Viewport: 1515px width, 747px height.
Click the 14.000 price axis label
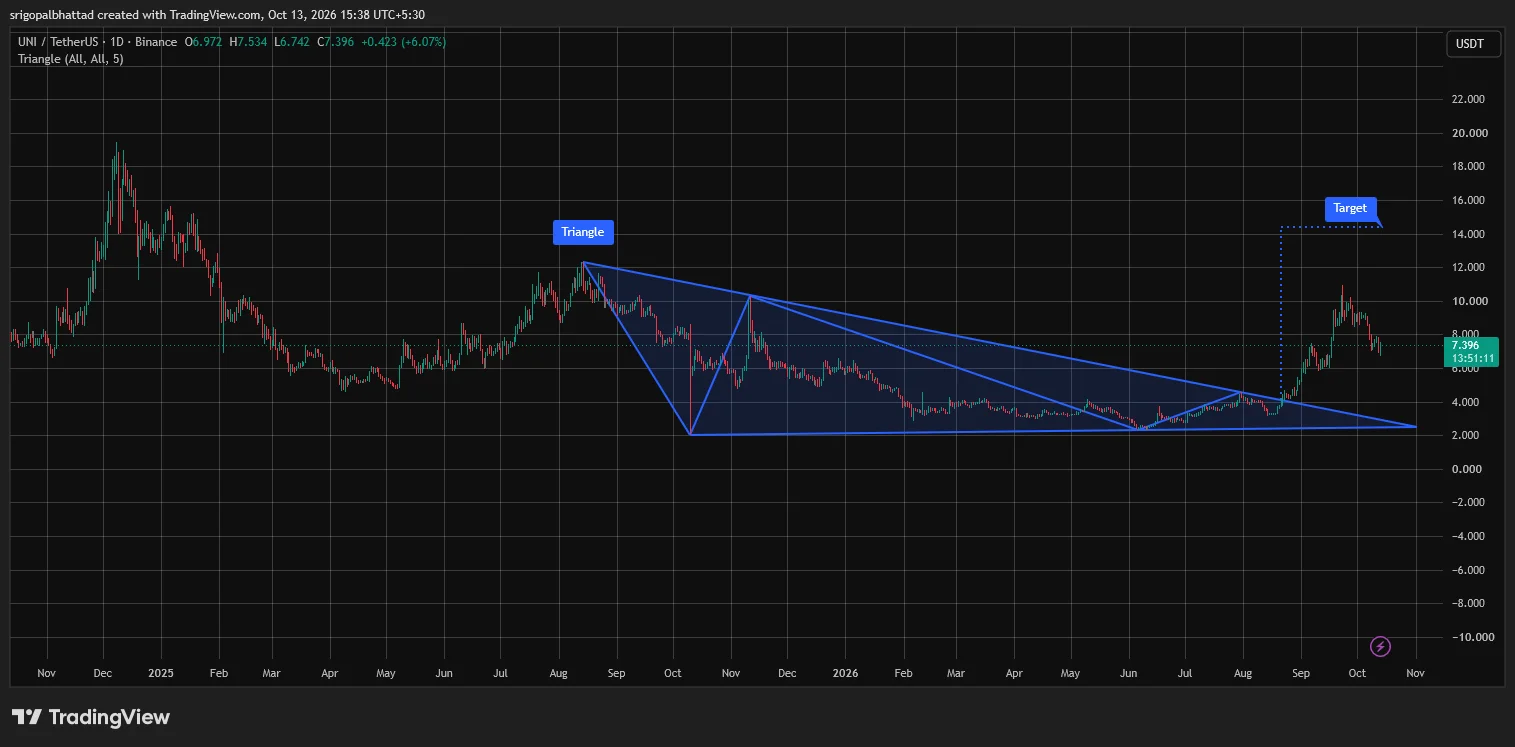1467,234
